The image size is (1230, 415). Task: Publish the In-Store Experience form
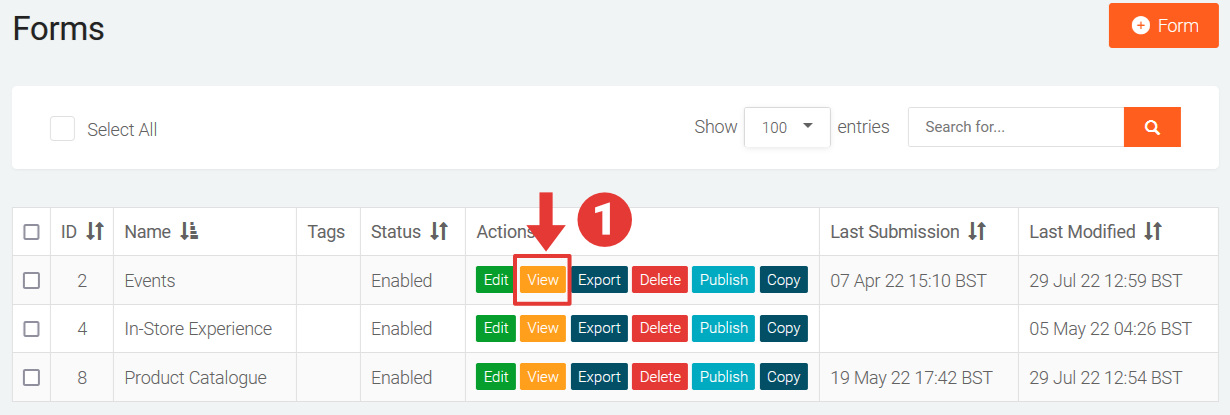724,328
